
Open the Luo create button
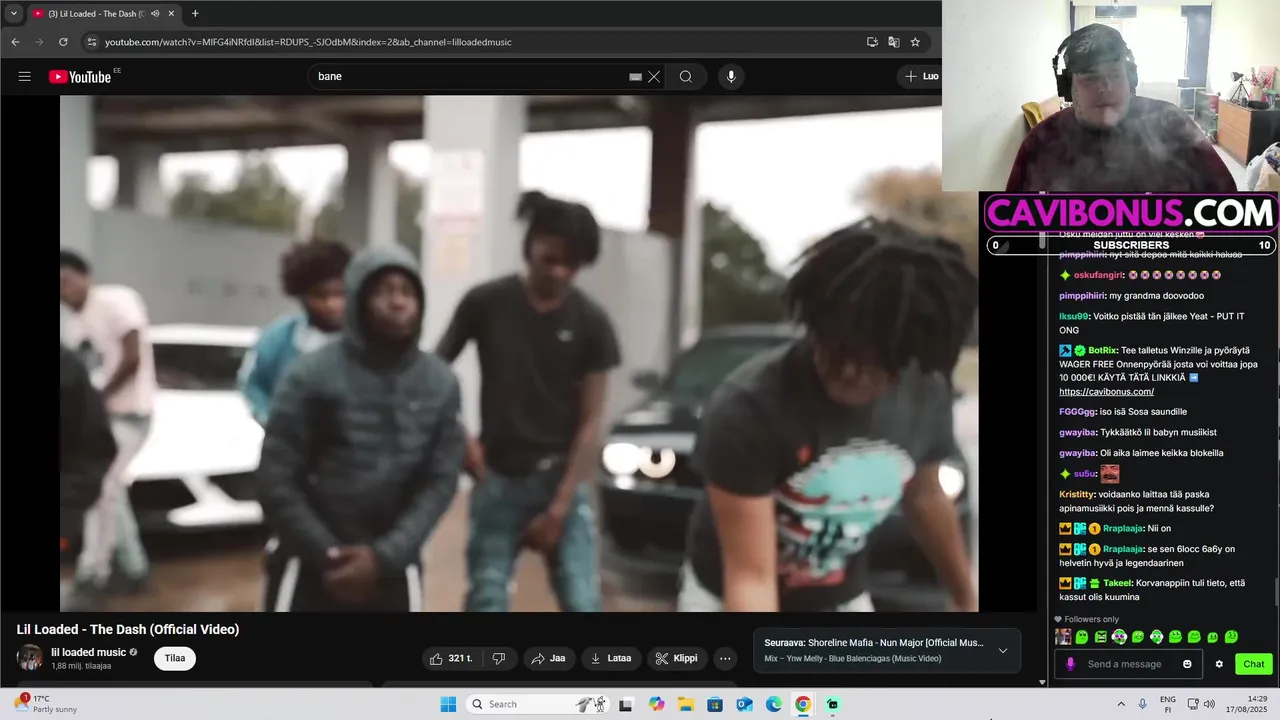[921, 77]
